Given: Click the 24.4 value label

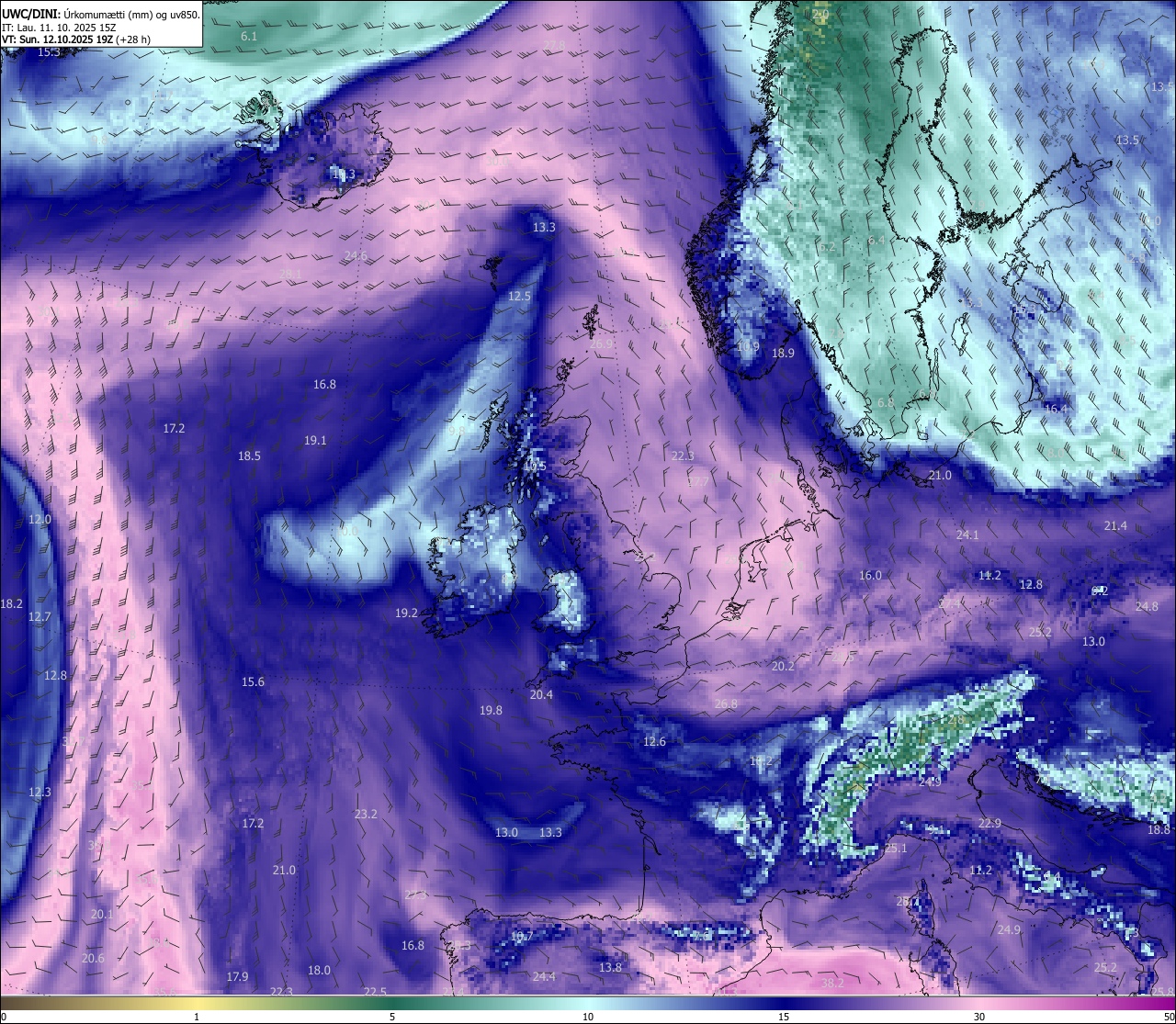Looking at the screenshot, I should 544,976.
